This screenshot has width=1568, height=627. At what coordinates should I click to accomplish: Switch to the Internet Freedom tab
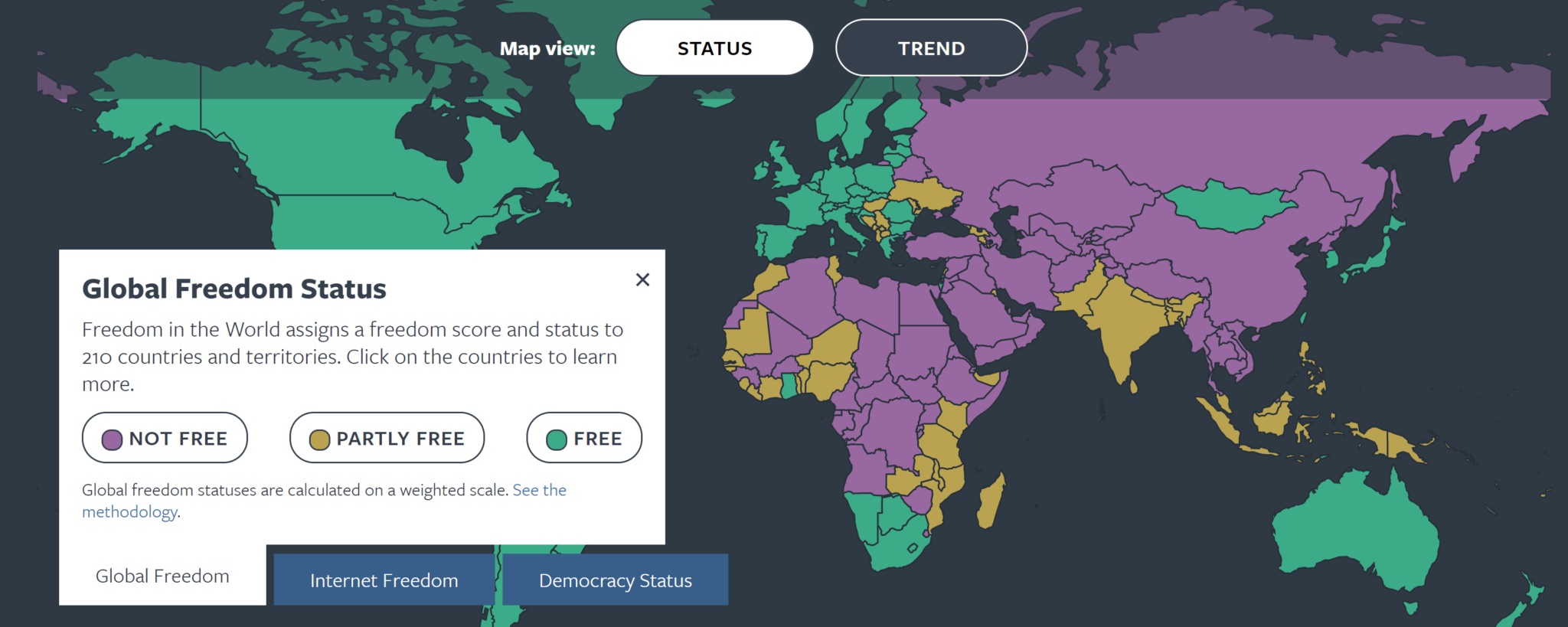click(384, 580)
